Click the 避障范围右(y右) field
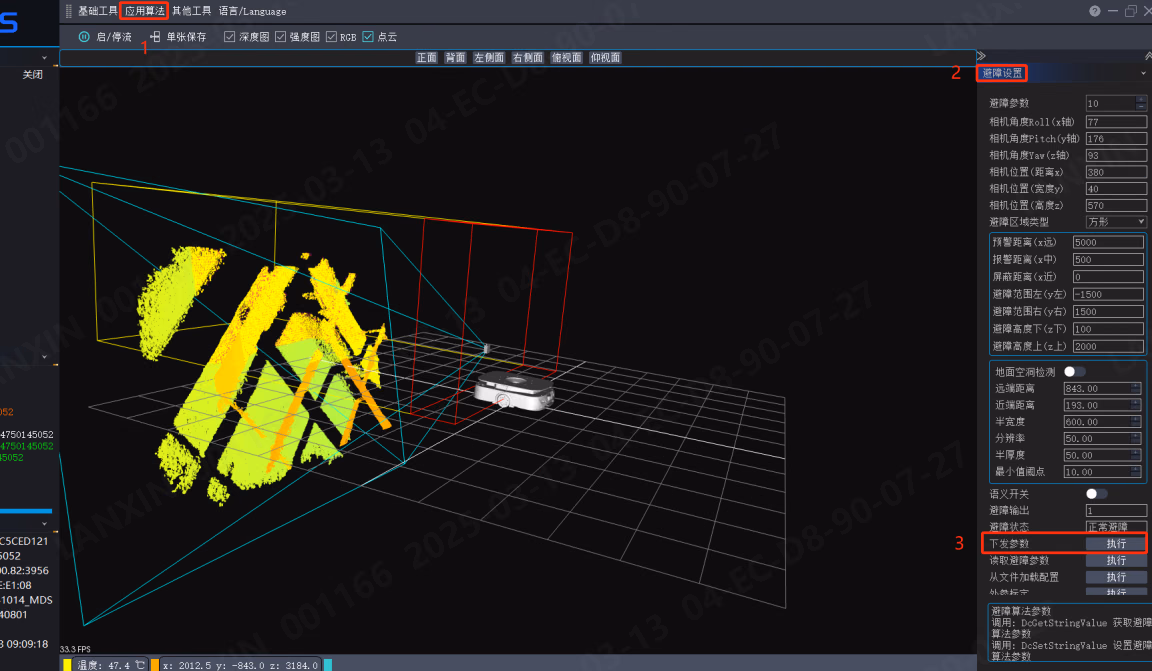Image resolution: width=1152 pixels, height=671 pixels. [1108, 312]
